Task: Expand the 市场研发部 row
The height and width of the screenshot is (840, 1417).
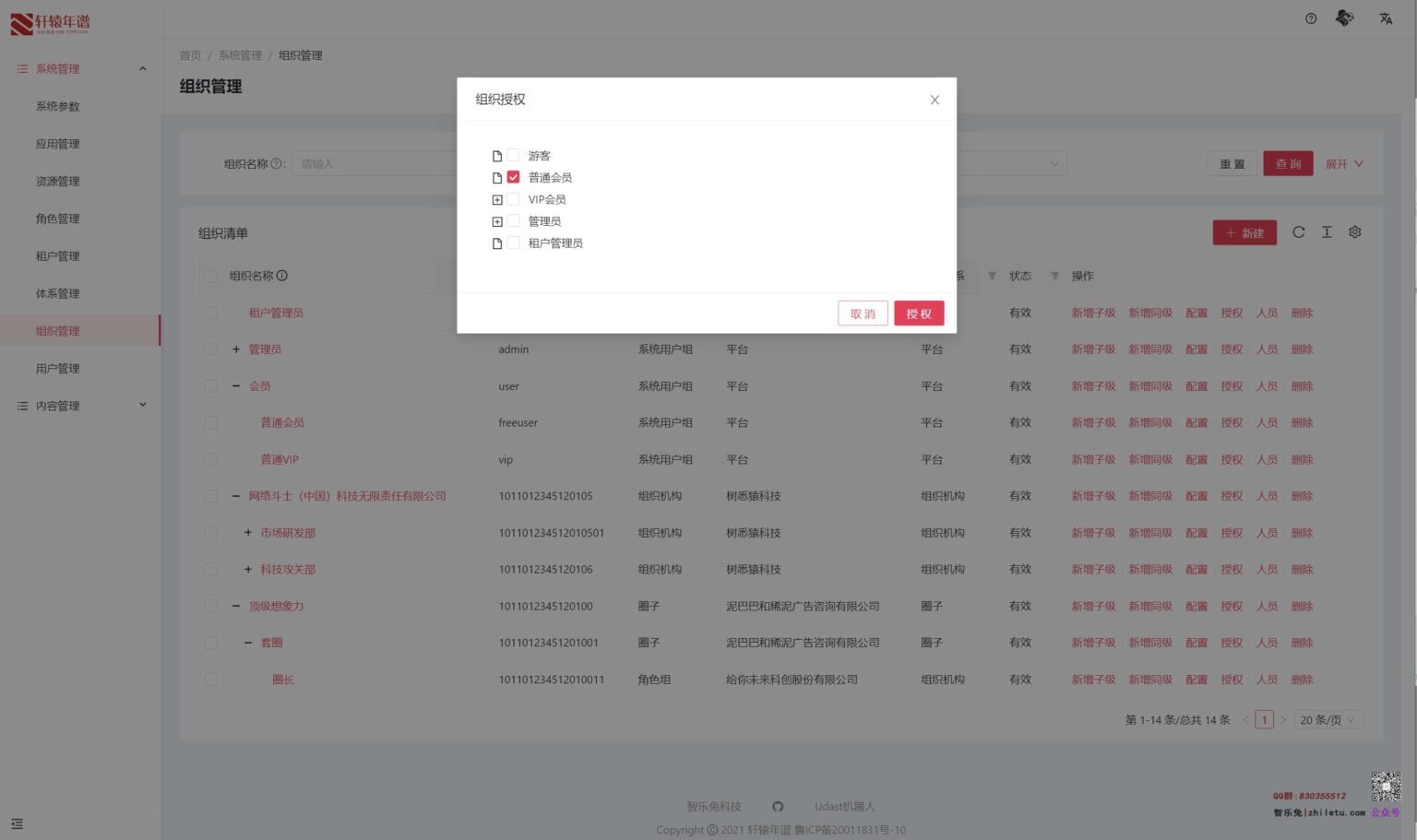Action: [x=247, y=533]
